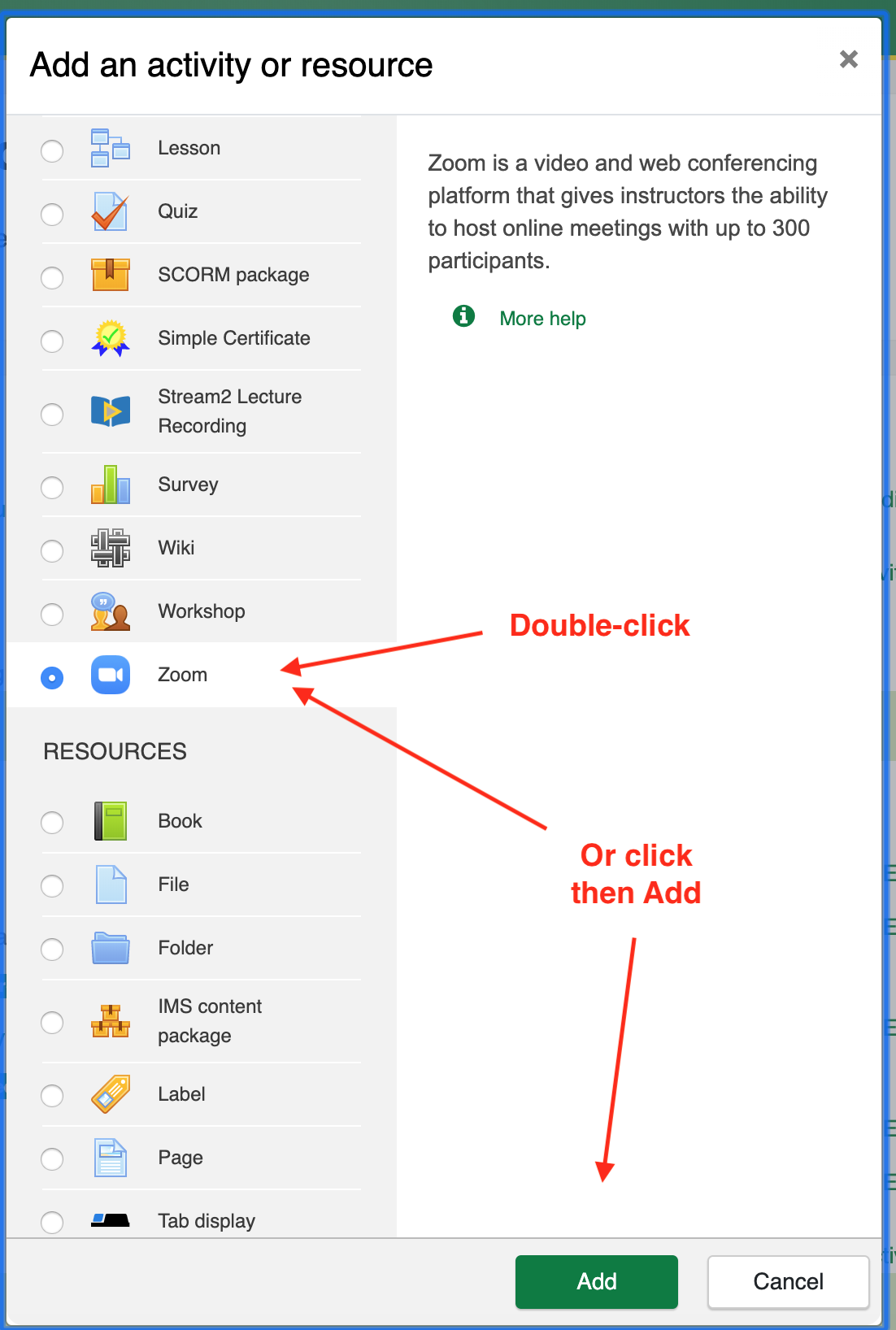This screenshot has width=896, height=1330.
Task: Click the Cancel button
Action: (789, 1282)
